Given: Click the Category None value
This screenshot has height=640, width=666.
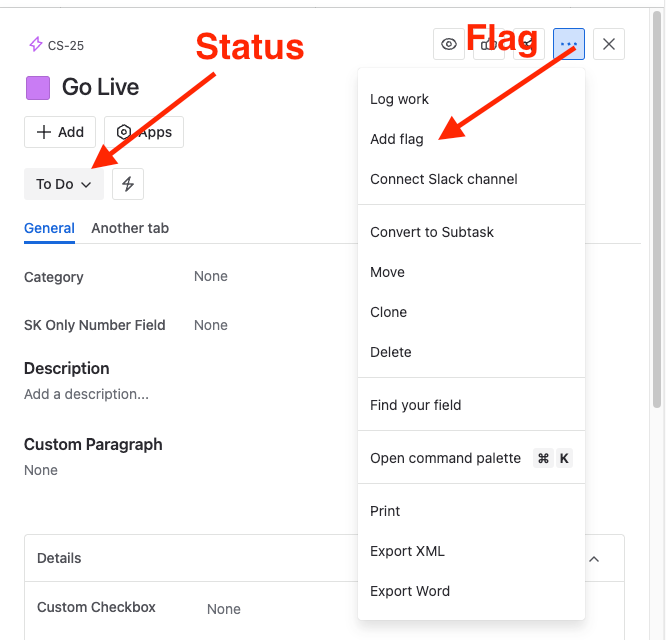Looking at the screenshot, I should coord(211,276).
